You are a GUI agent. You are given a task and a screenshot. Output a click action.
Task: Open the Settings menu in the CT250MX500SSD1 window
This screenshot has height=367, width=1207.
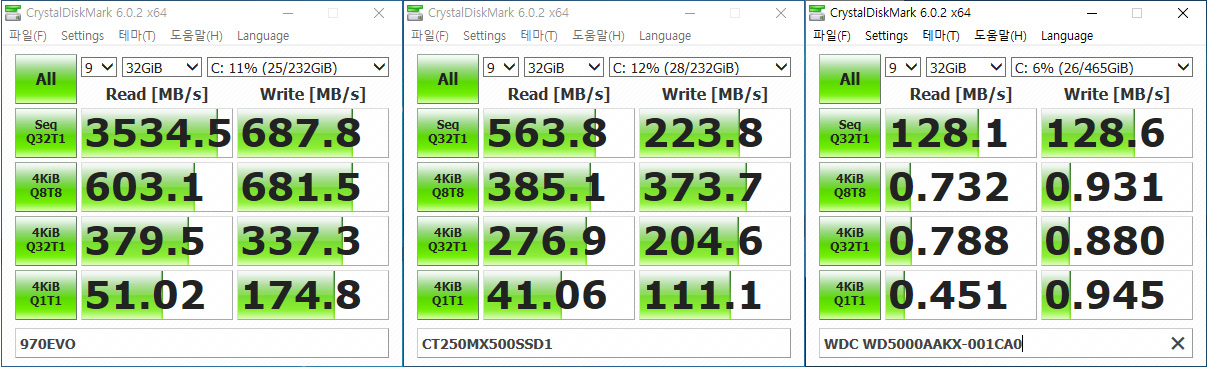(x=484, y=36)
